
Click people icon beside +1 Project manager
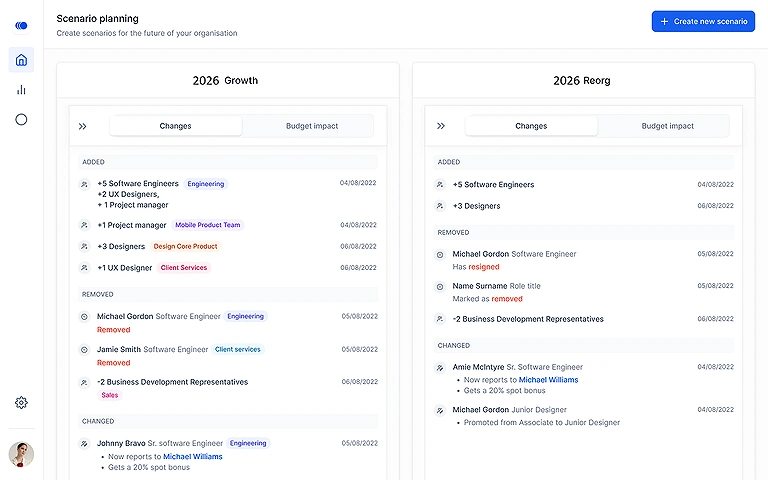(x=84, y=225)
